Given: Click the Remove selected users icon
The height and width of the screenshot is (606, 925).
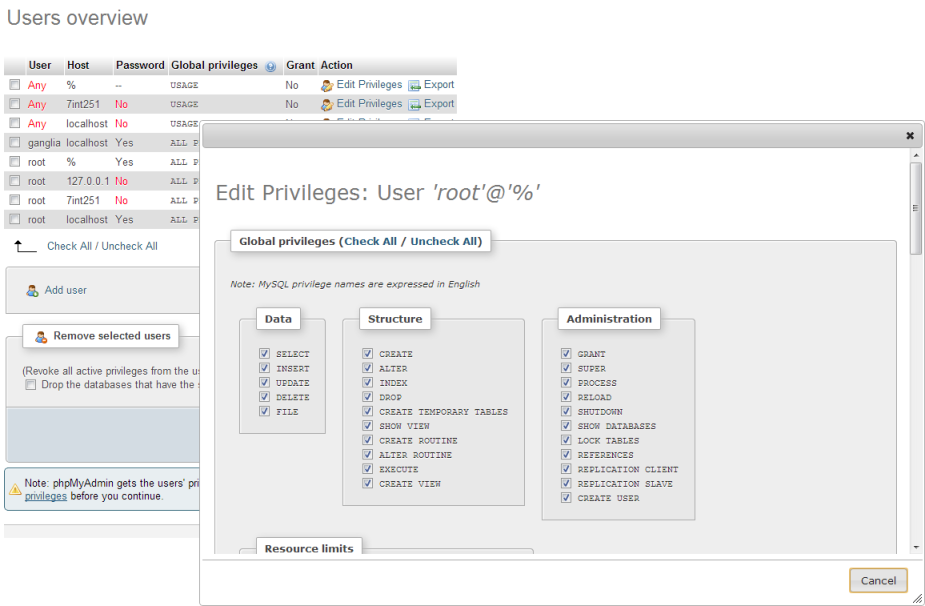Looking at the screenshot, I should pyautogui.click(x=41, y=337).
